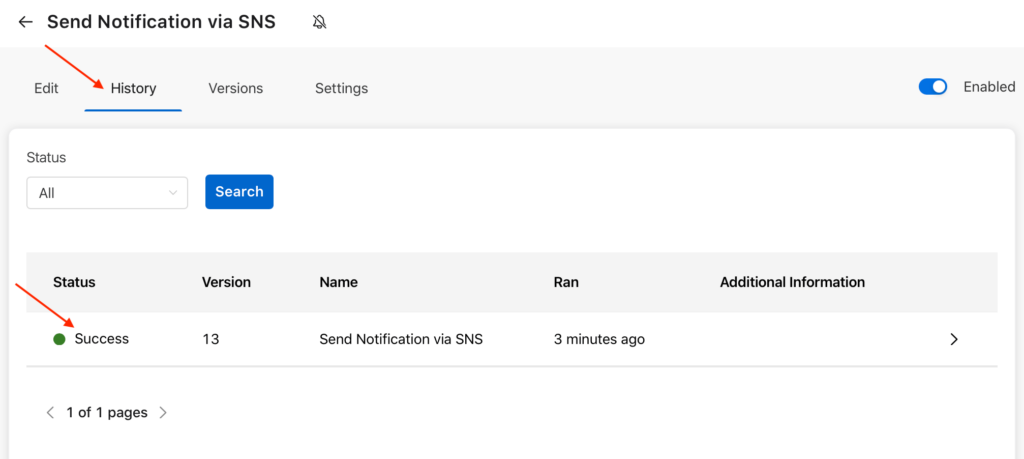Open the Versions tab

click(235, 88)
